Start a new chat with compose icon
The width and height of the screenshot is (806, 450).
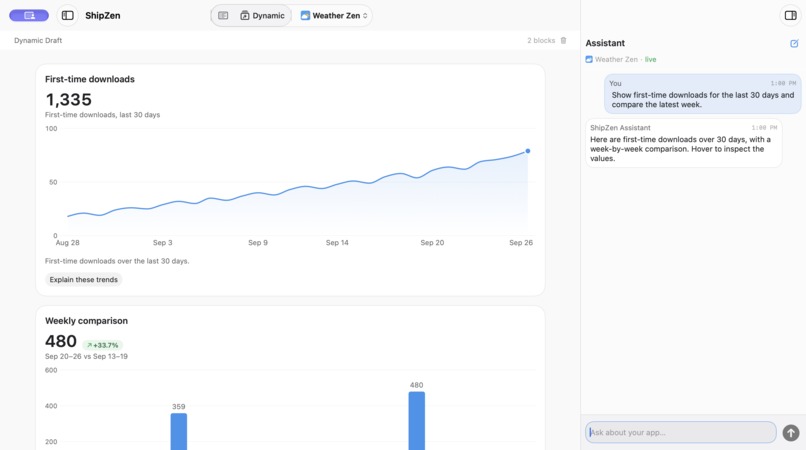point(794,43)
